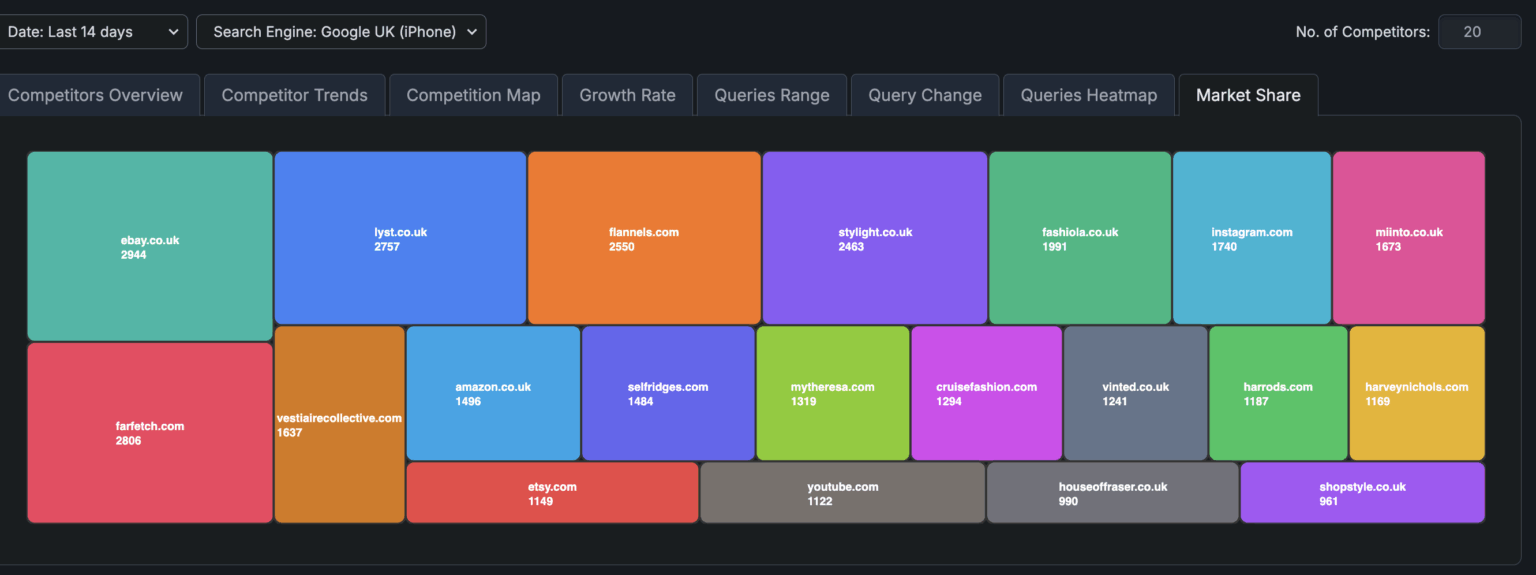
Task: Select the pink mlinto.co.uk tile
Action: point(1408,238)
